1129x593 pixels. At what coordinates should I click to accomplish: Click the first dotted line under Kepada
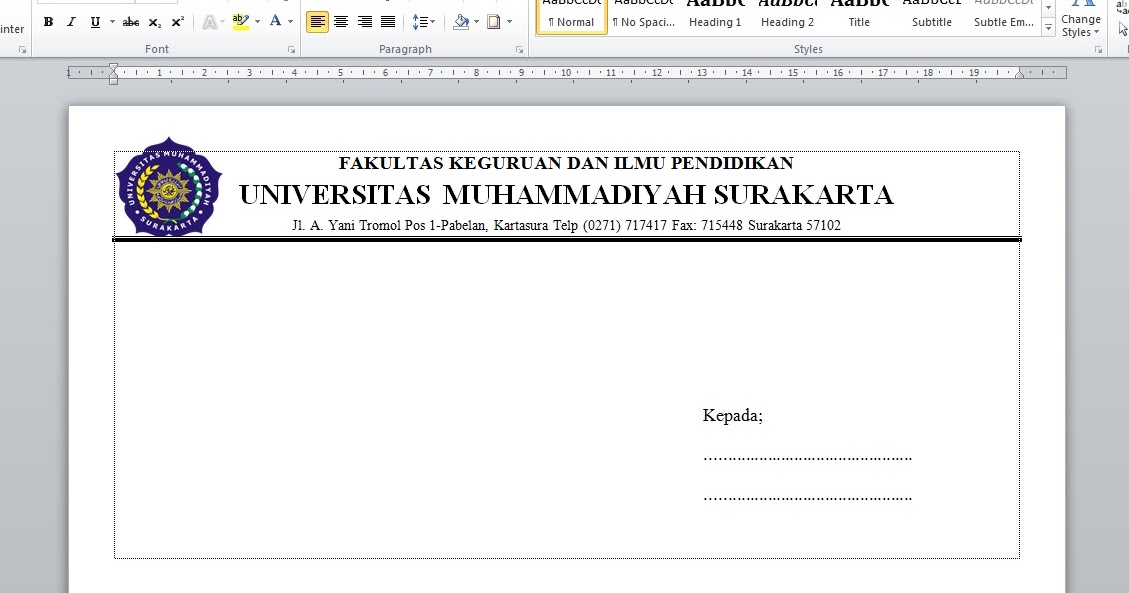pos(807,458)
